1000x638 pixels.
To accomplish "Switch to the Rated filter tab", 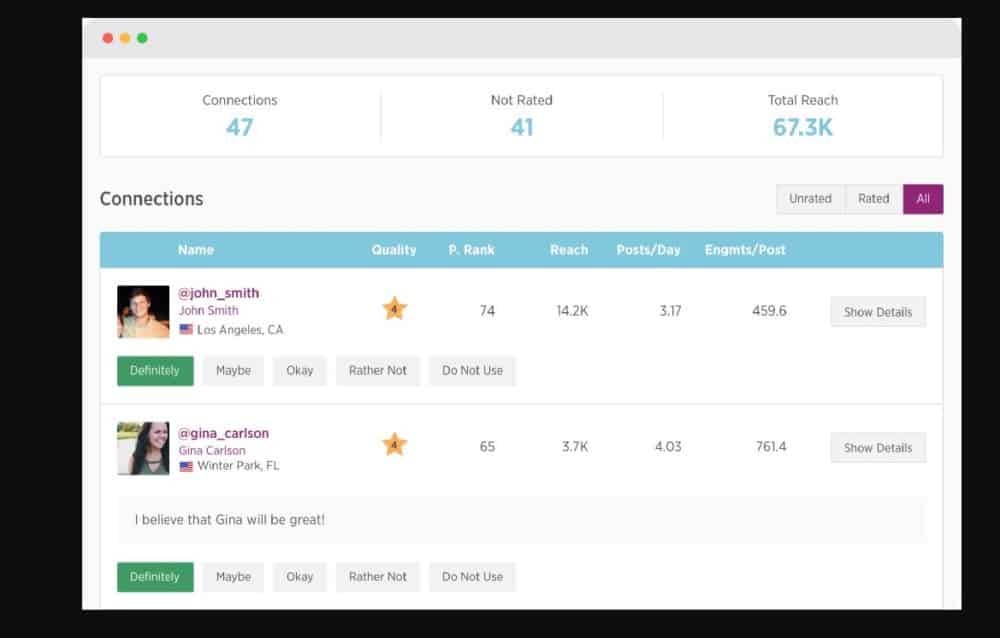I will click(x=873, y=199).
